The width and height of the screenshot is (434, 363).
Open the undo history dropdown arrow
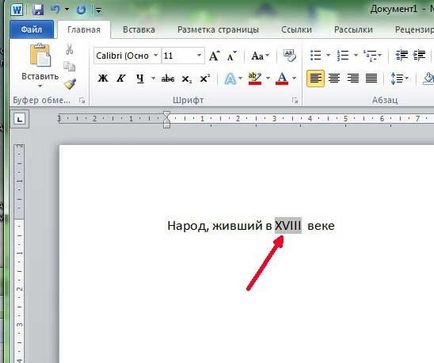[x=67, y=10]
